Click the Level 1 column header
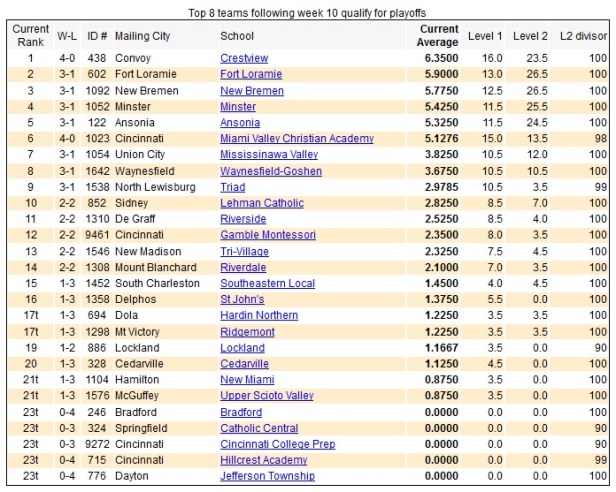 coord(485,36)
